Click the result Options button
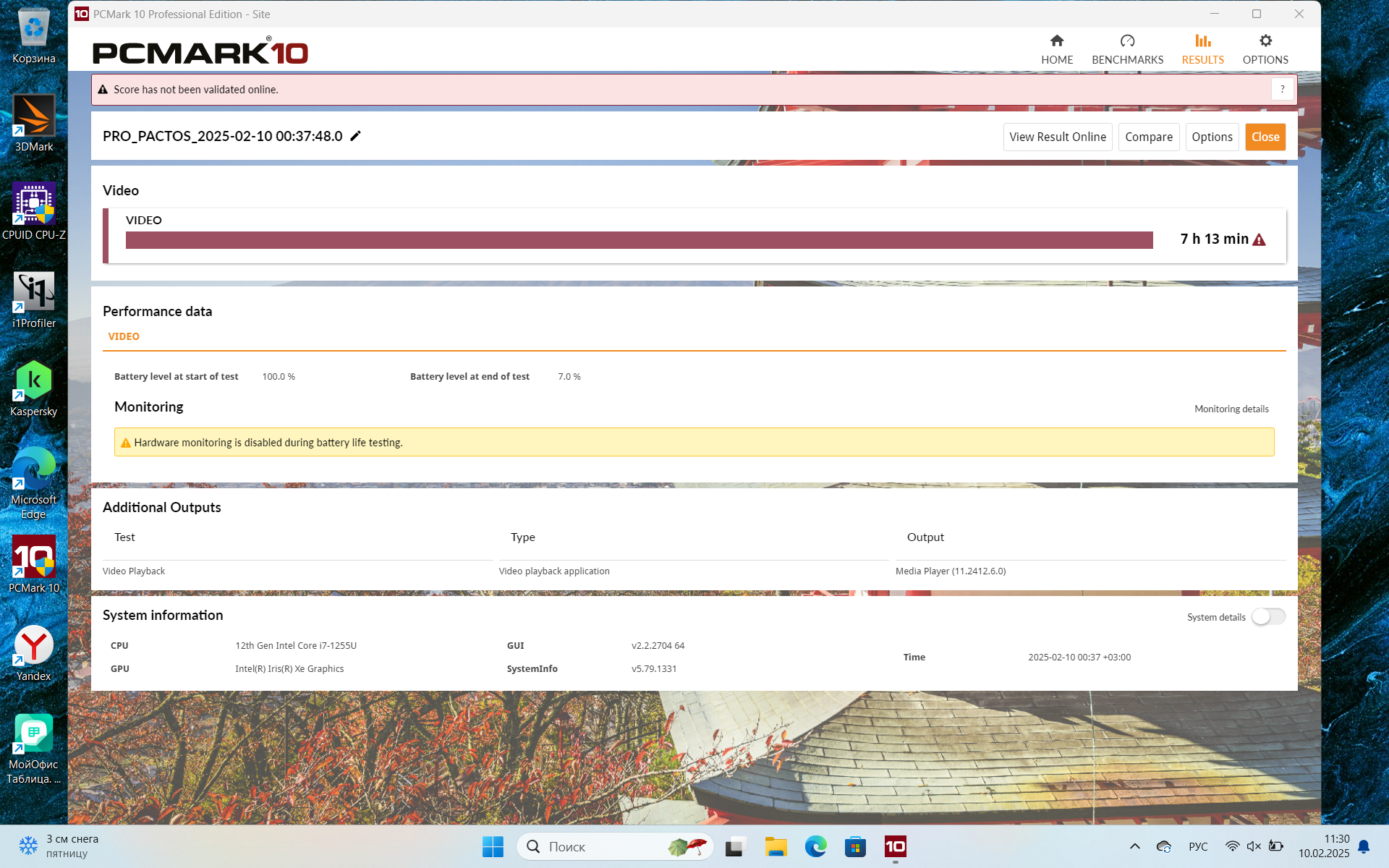Viewport: 1389px width, 868px height. click(1212, 137)
